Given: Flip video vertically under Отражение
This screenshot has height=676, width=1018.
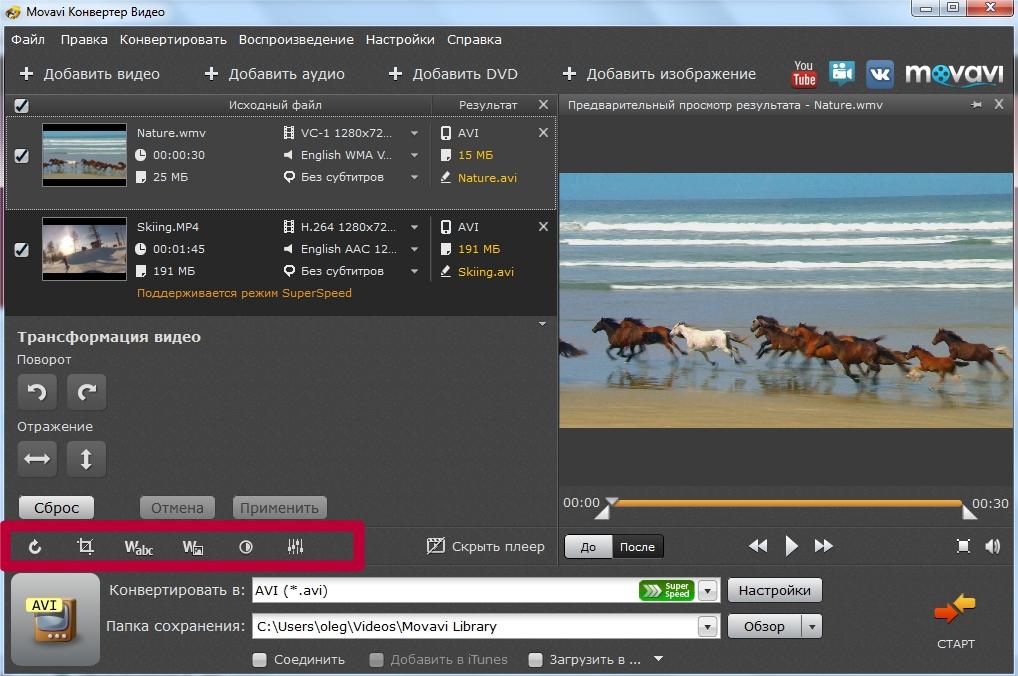Looking at the screenshot, I should [x=86, y=459].
